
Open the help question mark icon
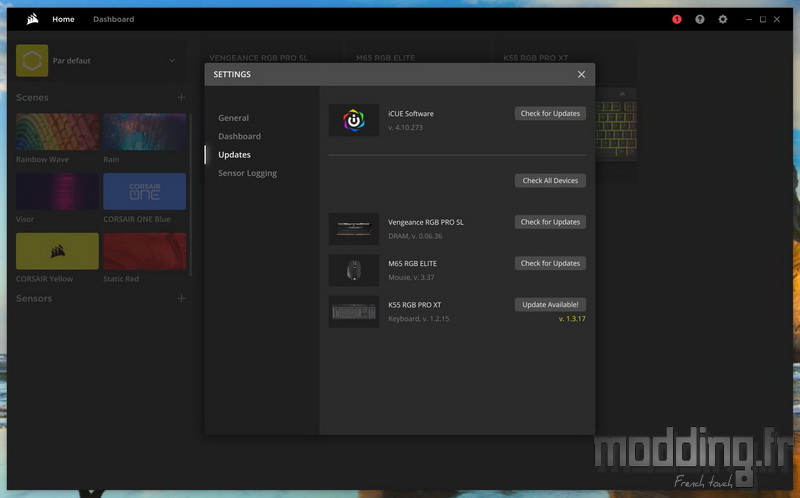699,19
